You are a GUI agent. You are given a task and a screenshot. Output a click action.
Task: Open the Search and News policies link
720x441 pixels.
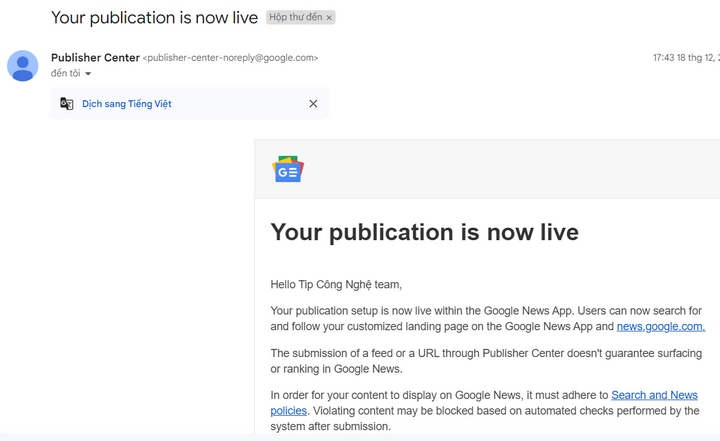tap(654, 395)
